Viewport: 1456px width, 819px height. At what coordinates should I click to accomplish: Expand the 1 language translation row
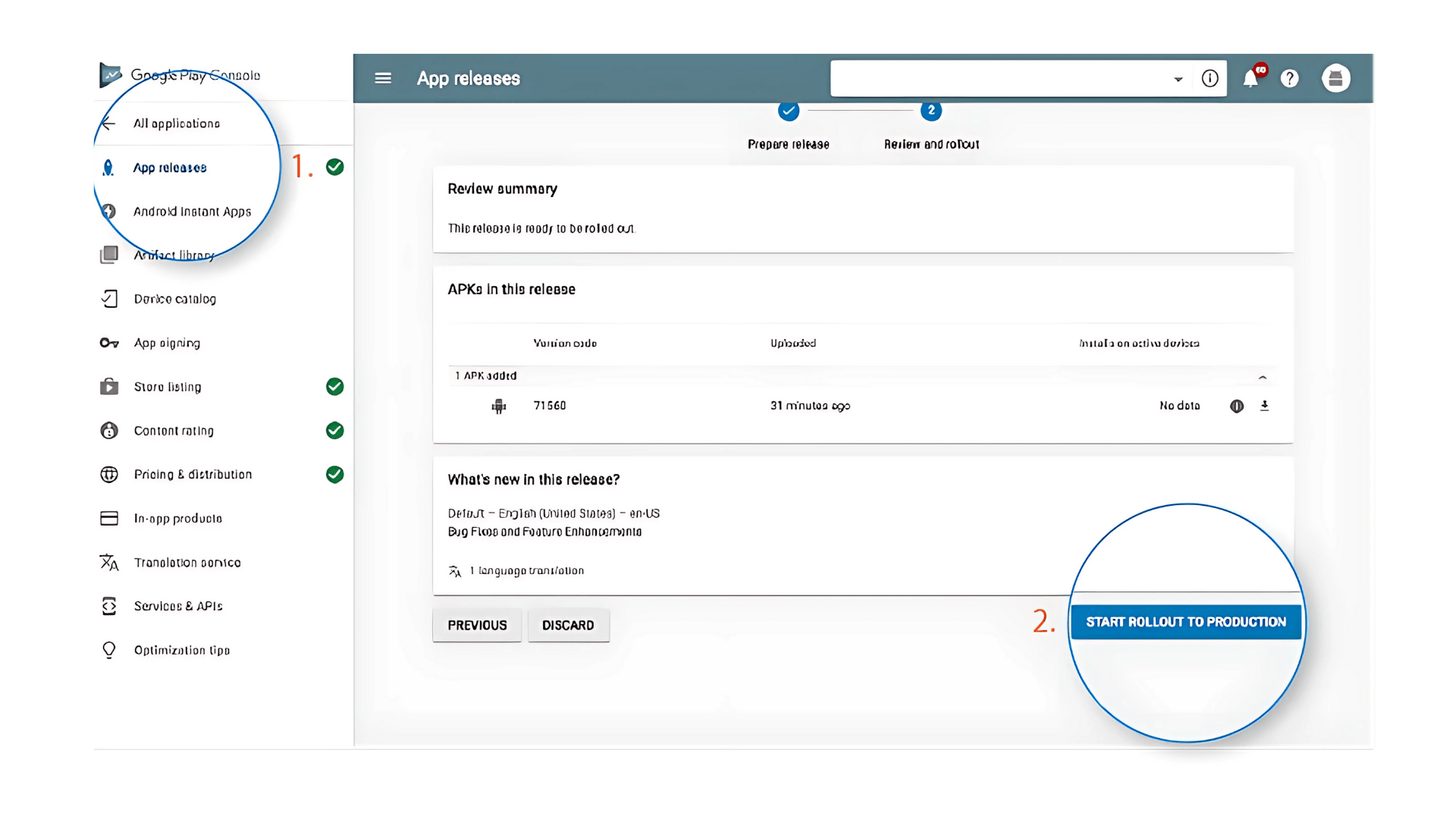coord(526,571)
